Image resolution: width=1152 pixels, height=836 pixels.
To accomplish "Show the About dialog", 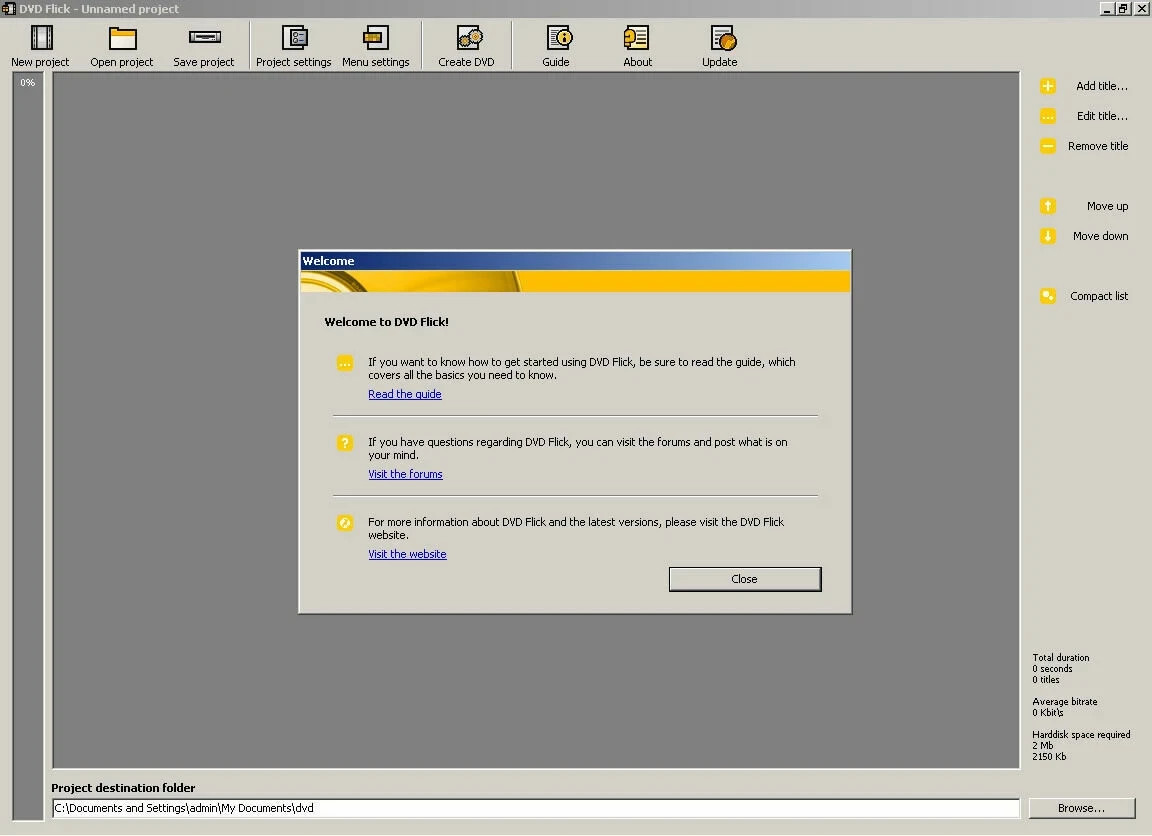I will tap(637, 45).
